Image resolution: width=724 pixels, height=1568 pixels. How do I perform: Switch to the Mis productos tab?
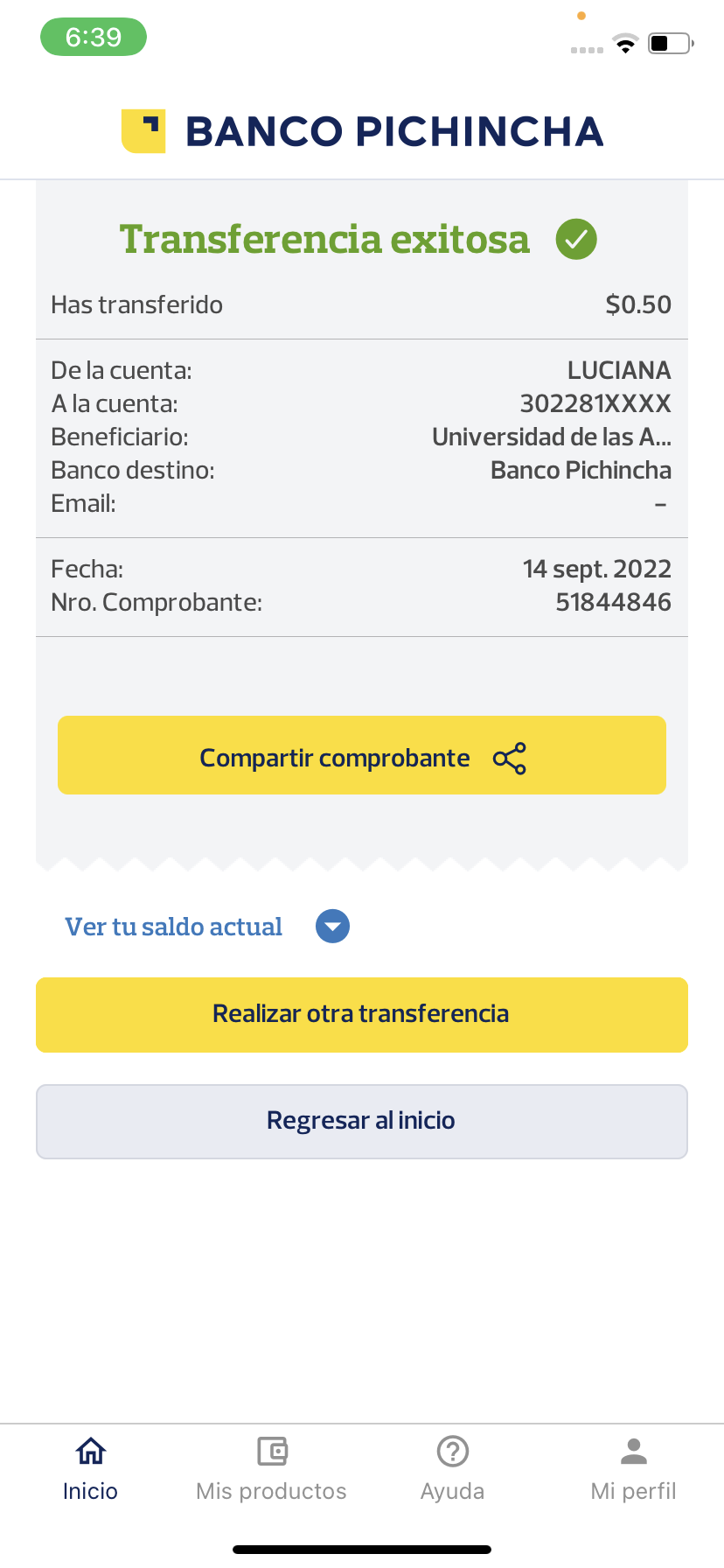[272, 1491]
